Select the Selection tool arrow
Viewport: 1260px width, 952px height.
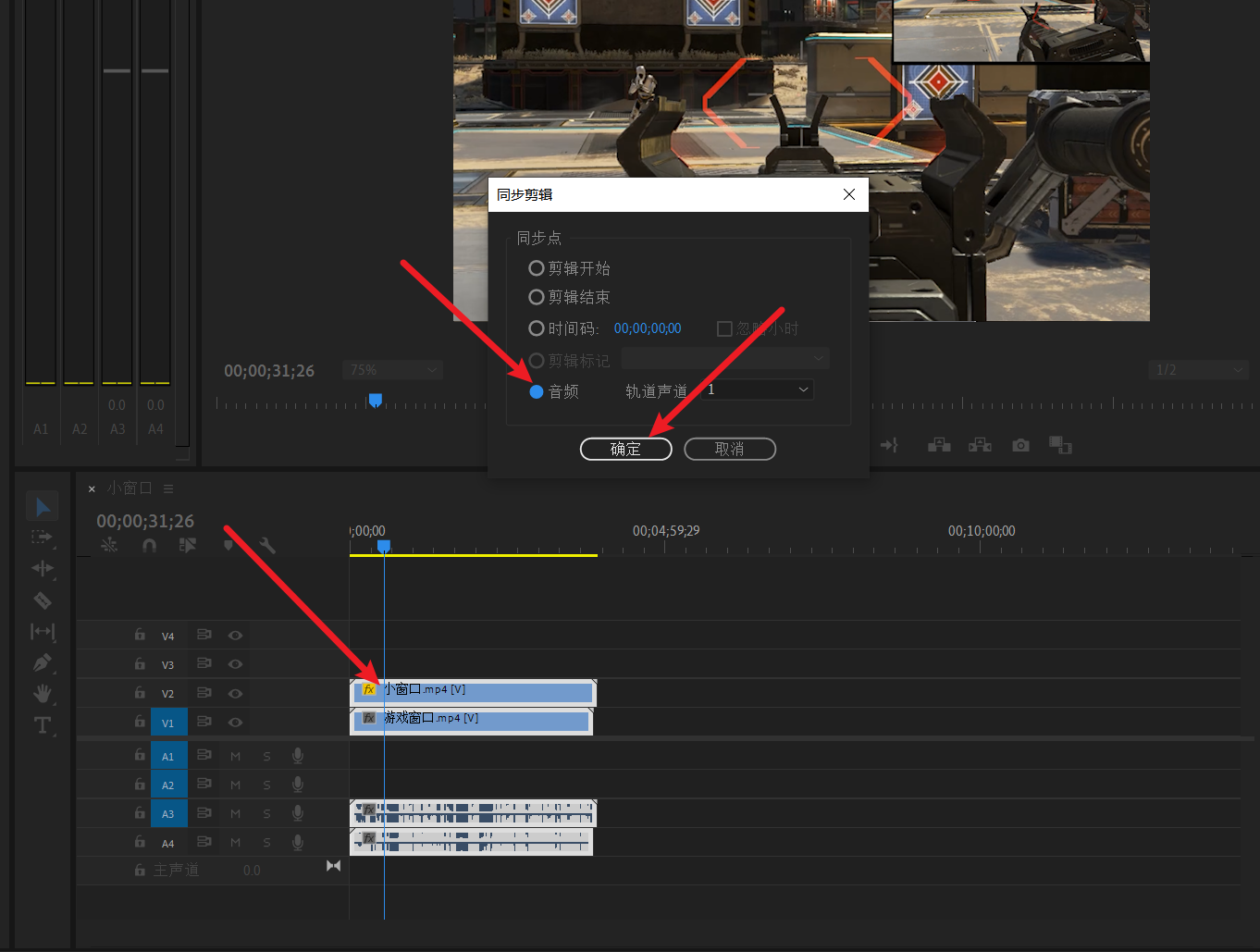tap(43, 507)
